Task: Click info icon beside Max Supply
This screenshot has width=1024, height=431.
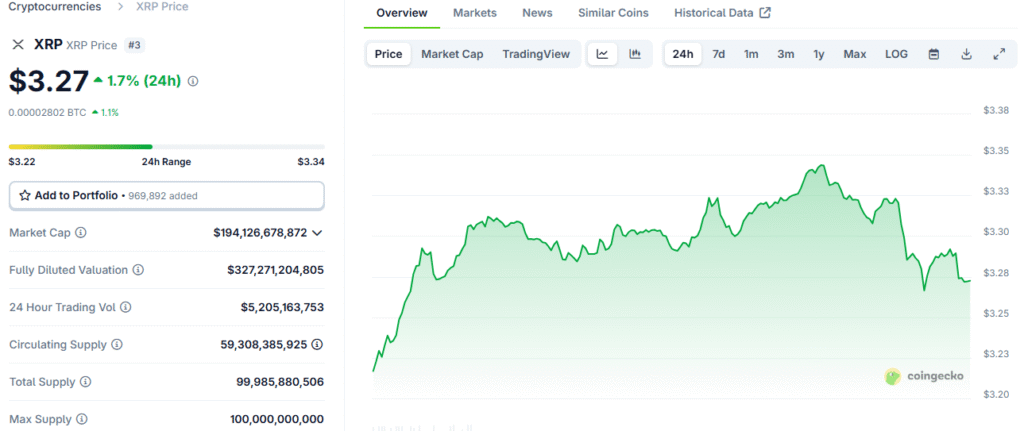Action: pyautogui.click(x=80, y=419)
